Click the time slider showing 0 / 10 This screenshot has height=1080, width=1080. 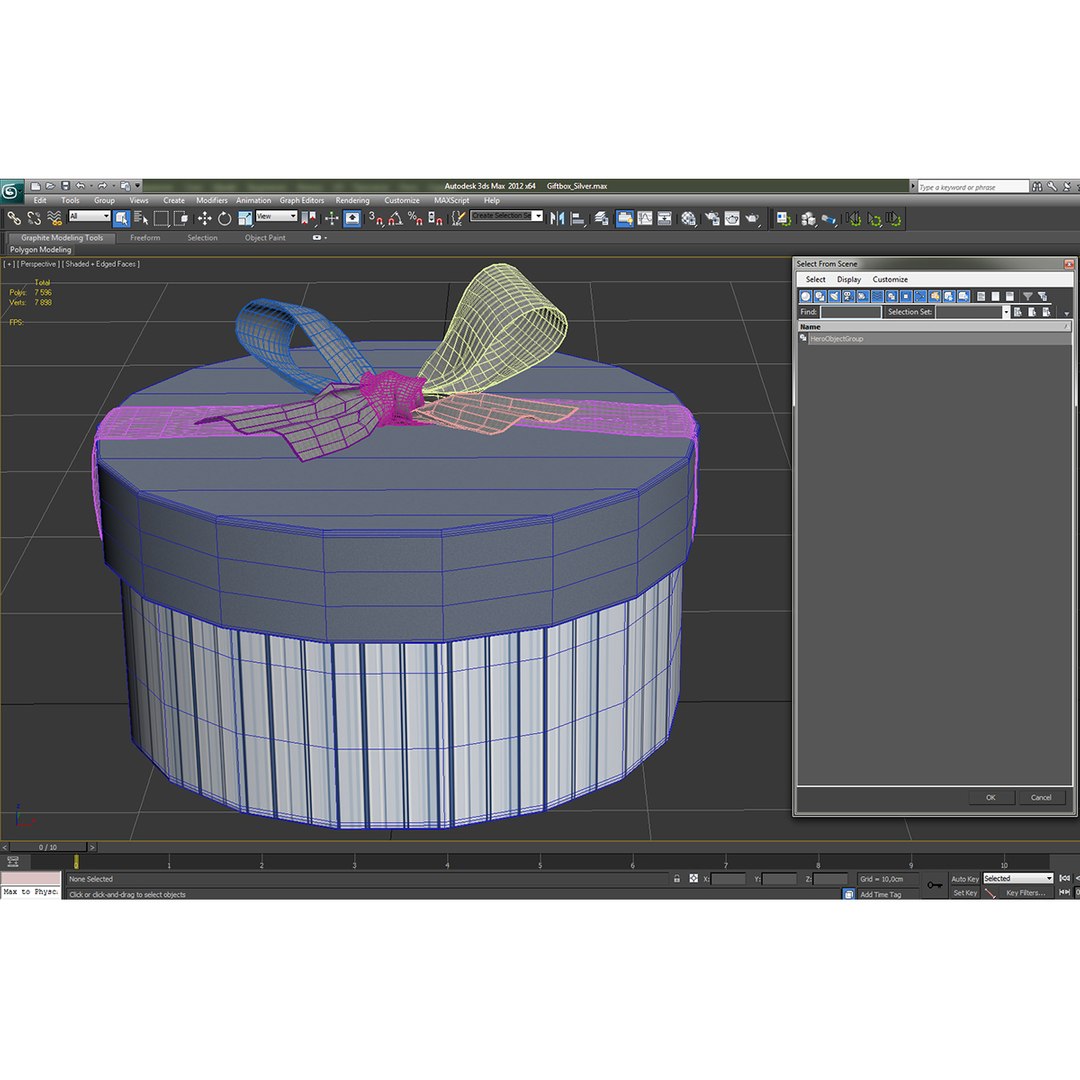(x=48, y=847)
